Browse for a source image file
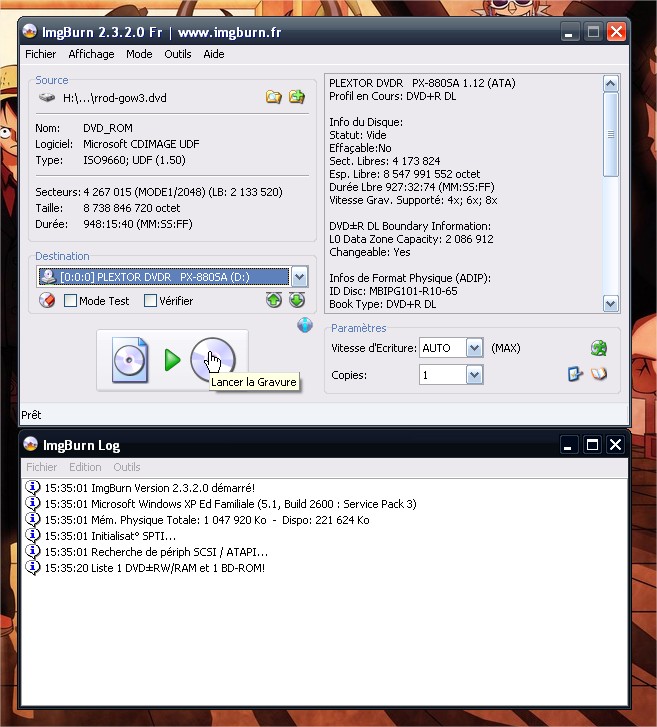 (x=274, y=97)
